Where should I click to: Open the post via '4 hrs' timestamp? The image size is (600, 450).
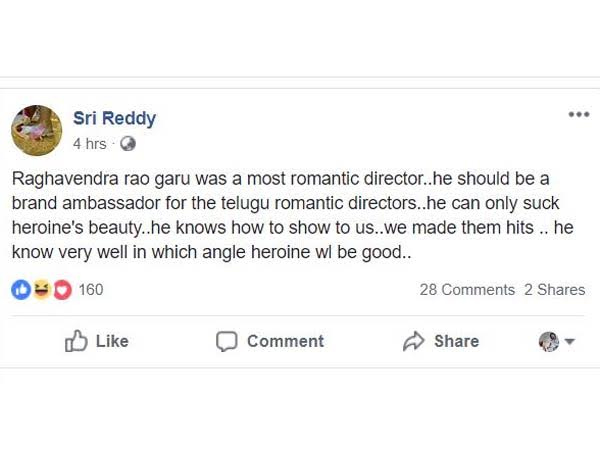coord(89,144)
